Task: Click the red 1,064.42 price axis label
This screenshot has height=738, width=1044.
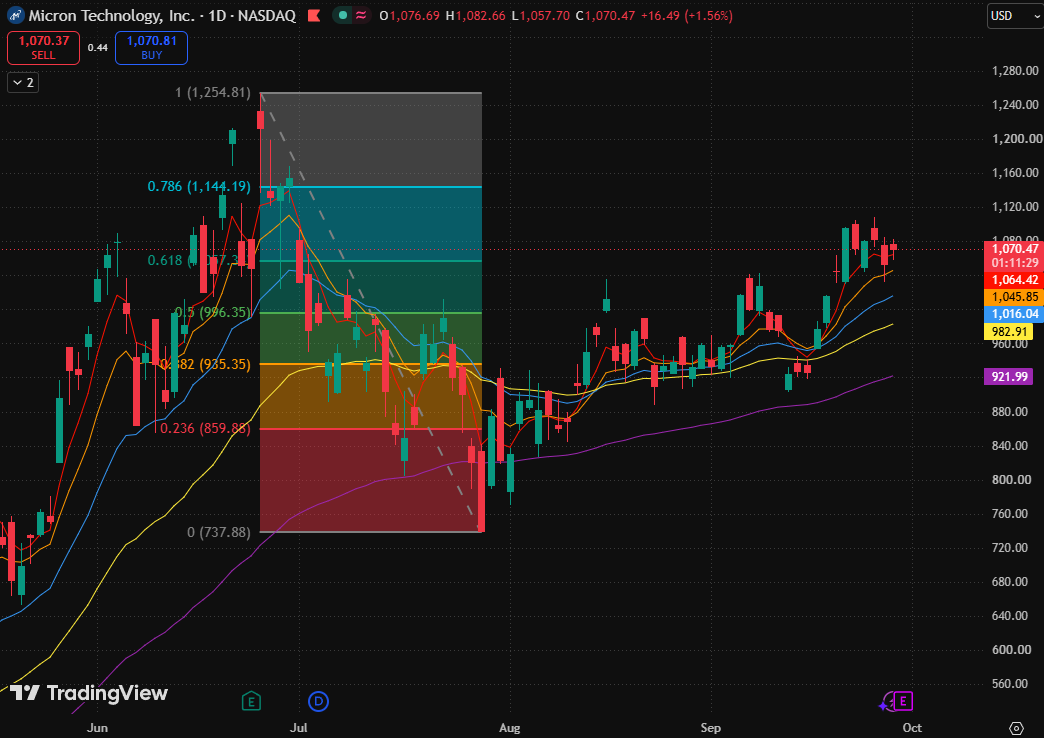Action: coord(1014,280)
